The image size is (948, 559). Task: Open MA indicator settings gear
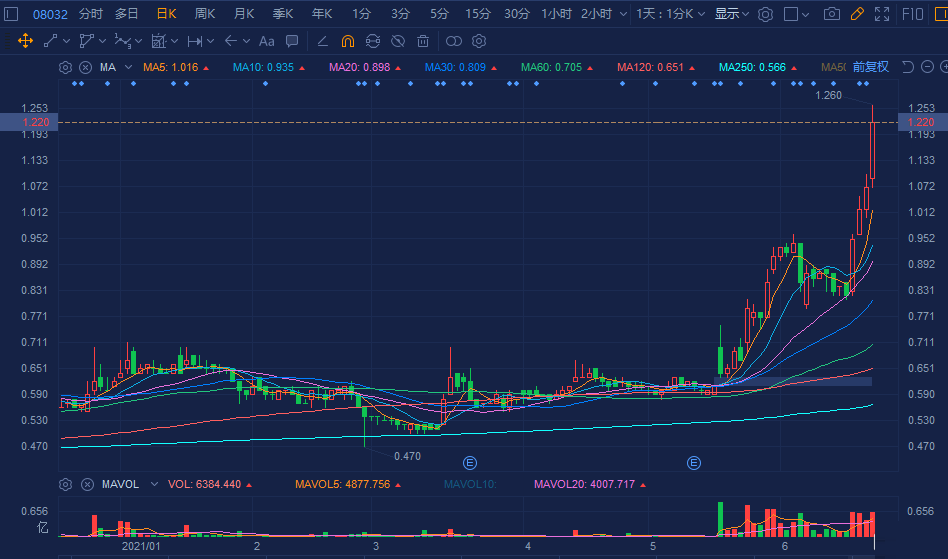(65, 67)
